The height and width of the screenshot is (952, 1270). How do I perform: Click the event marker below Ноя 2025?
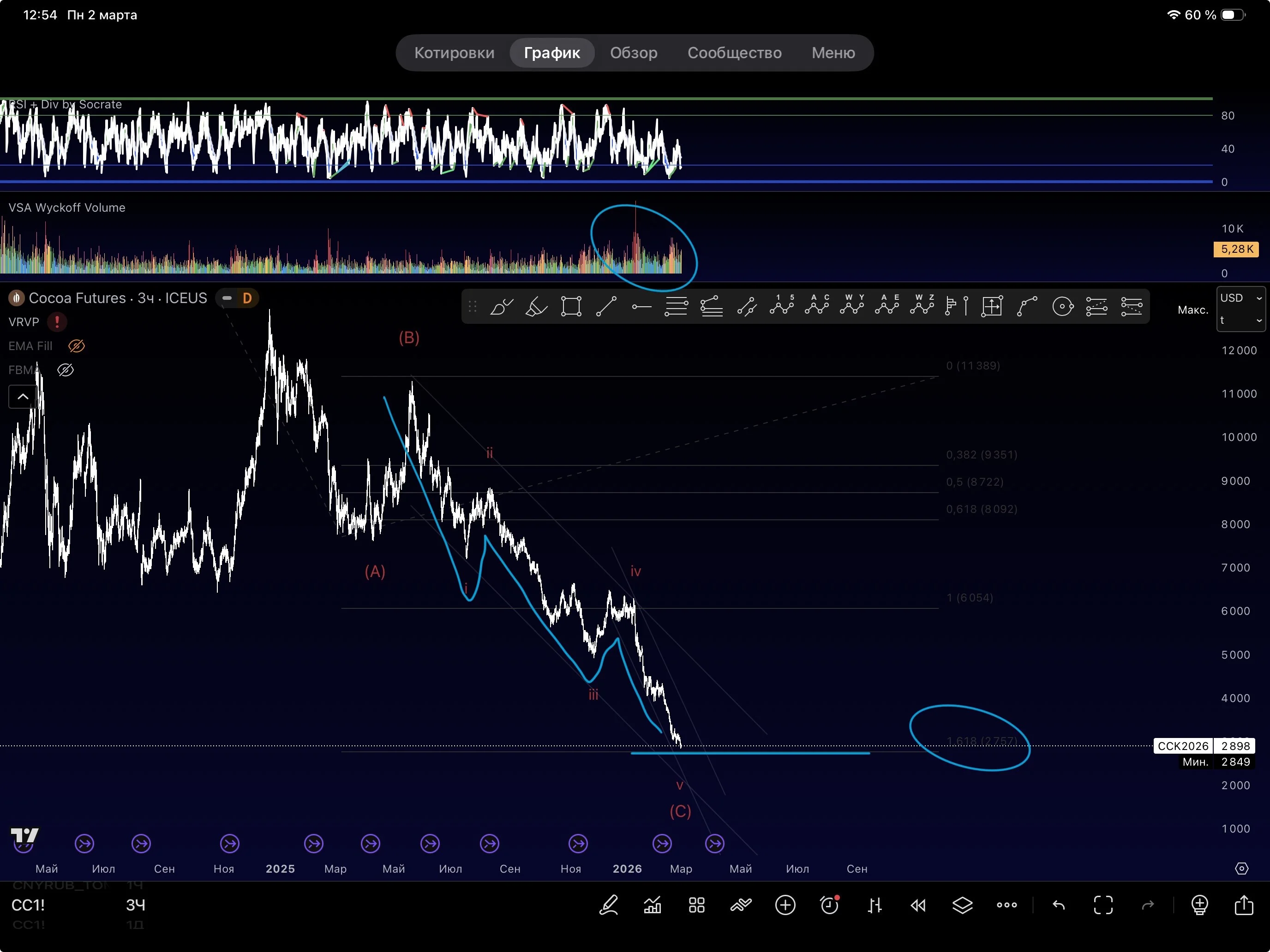tap(578, 844)
